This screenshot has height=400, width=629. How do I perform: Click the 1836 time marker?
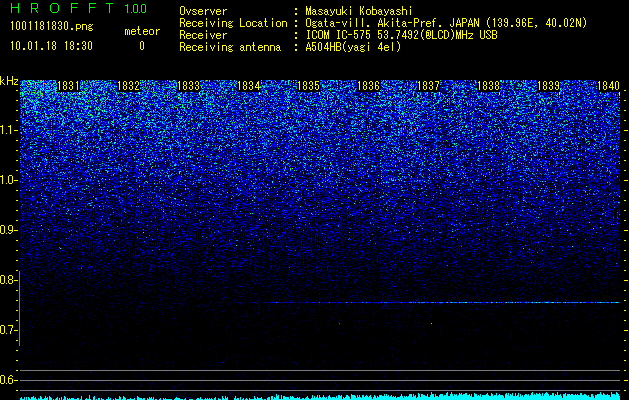tap(368, 86)
